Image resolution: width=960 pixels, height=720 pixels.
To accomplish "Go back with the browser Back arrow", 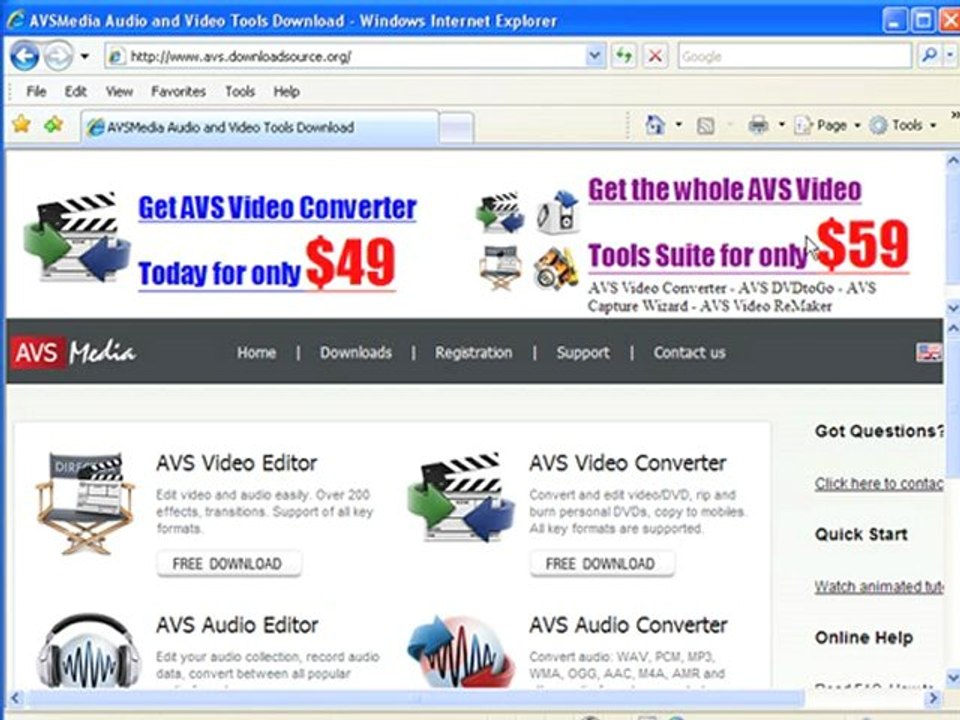I will pyautogui.click(x=24, y=56).
